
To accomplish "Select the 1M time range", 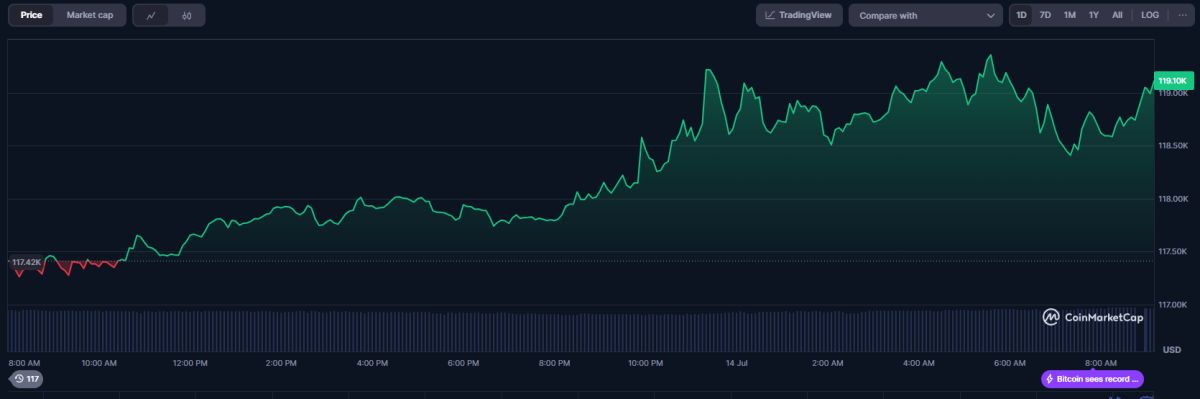I will (1069, 15).
